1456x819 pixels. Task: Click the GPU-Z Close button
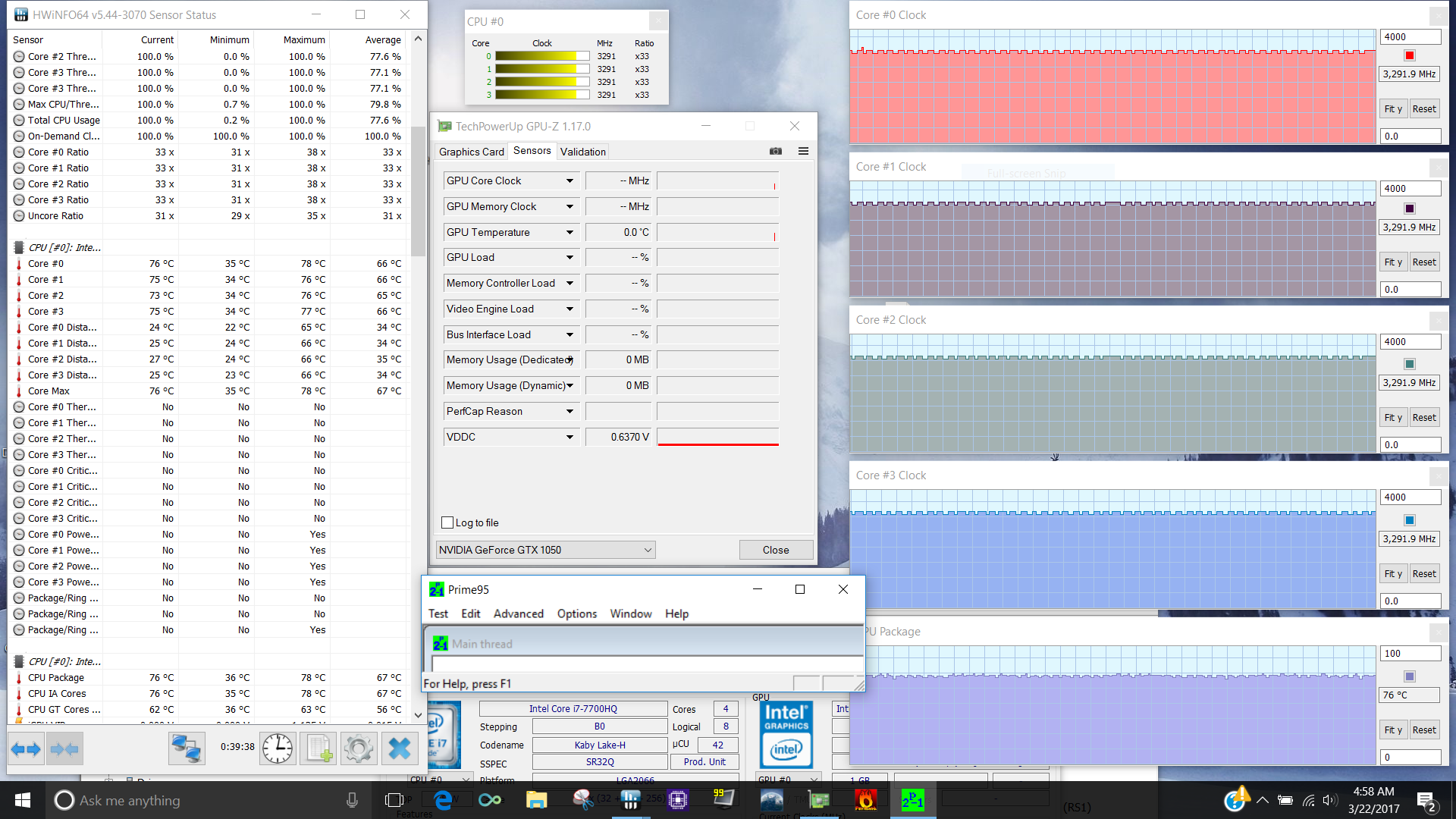[775, 550]
